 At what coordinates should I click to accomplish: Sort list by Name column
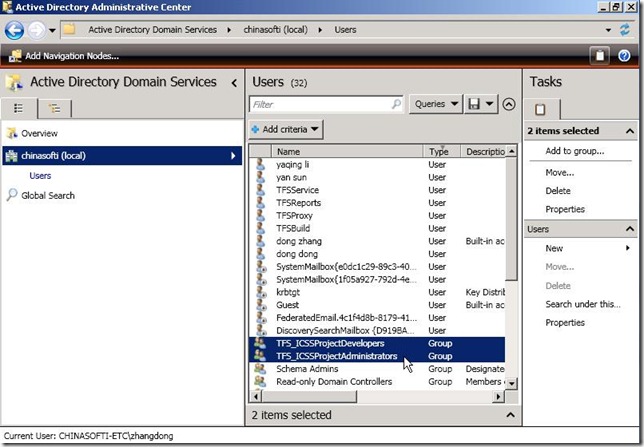(x=347, y=152)
